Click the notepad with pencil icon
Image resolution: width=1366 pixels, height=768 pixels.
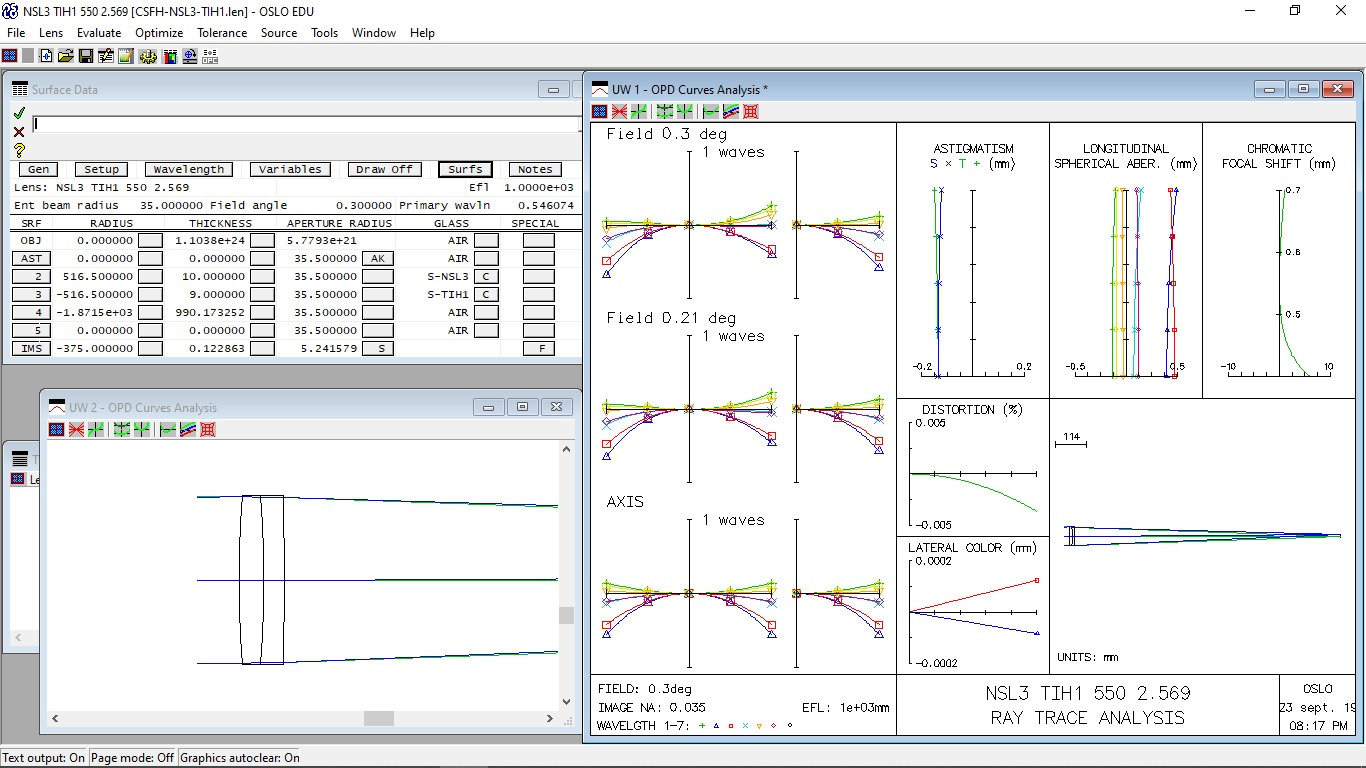(x=126, y=57)
